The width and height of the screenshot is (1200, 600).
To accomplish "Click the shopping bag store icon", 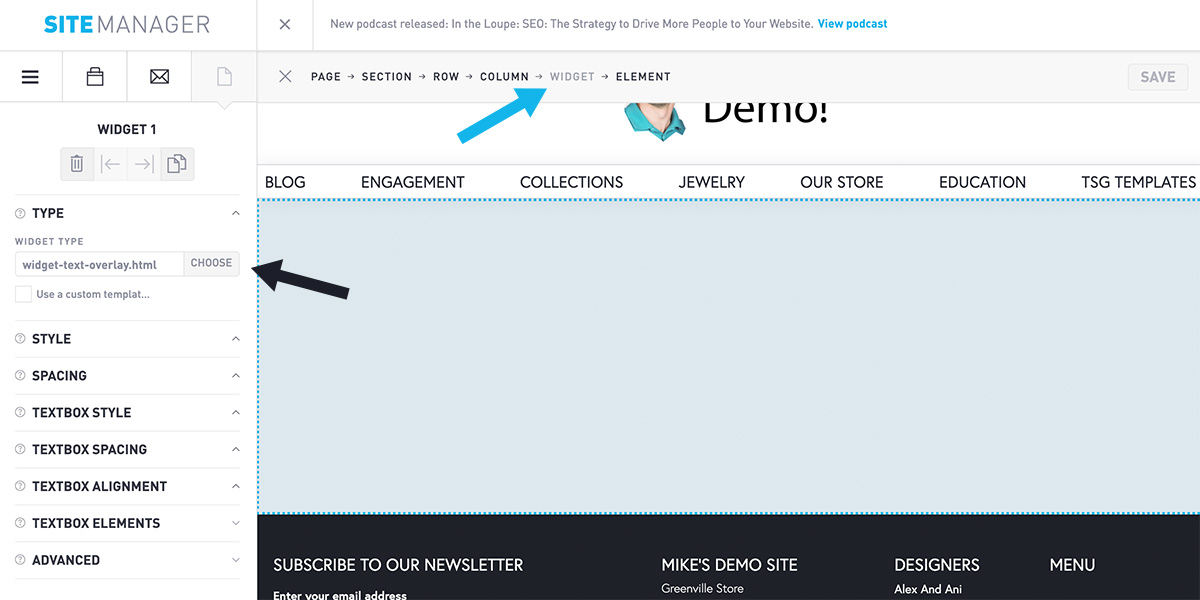I will pos(95,77).
